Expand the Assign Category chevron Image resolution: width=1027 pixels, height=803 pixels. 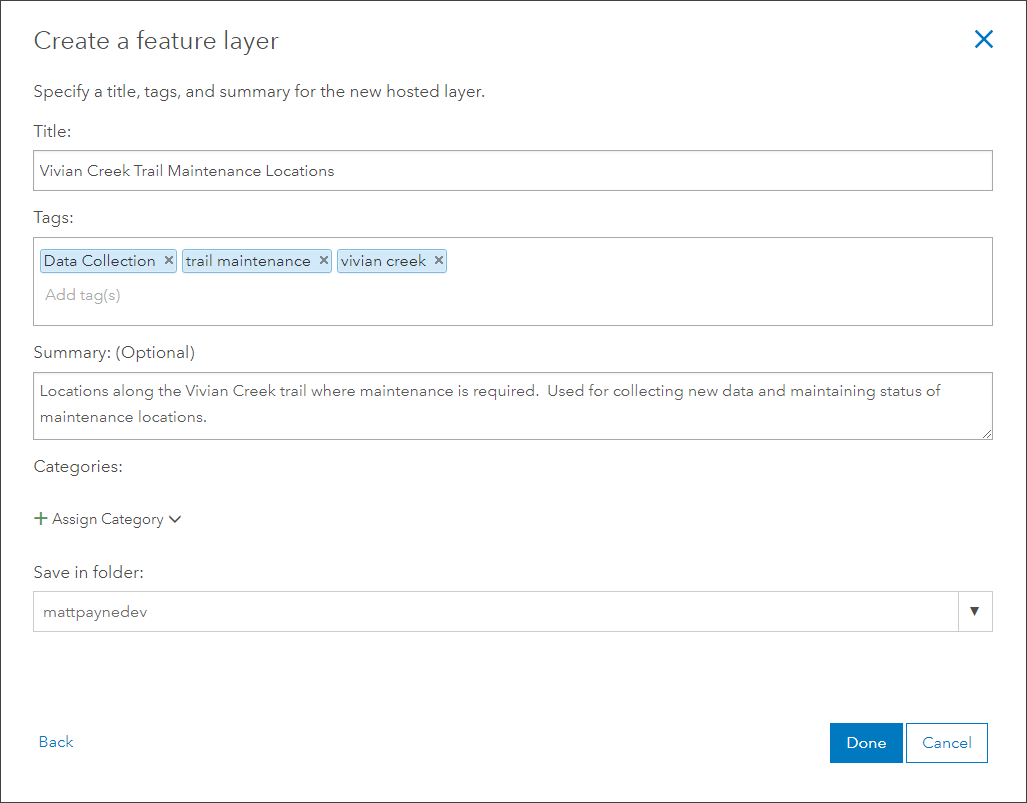tap(175, 519)
